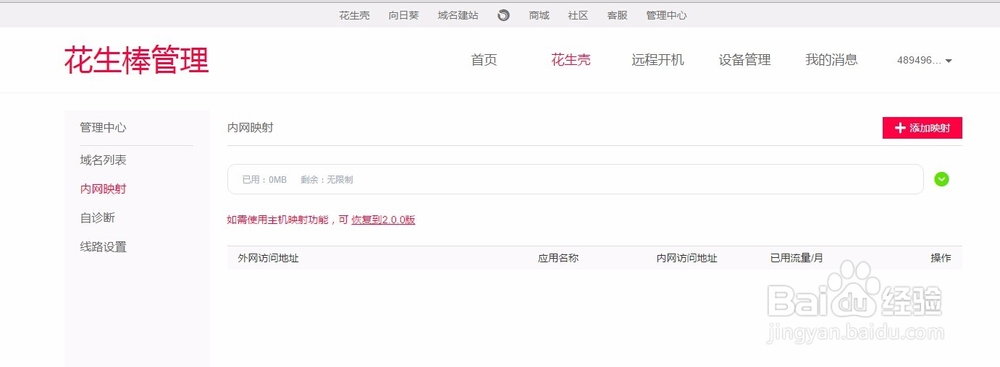Click the round logo icon in top bar
Viewport: 1000px width, 367px height.
click(503, 15)
